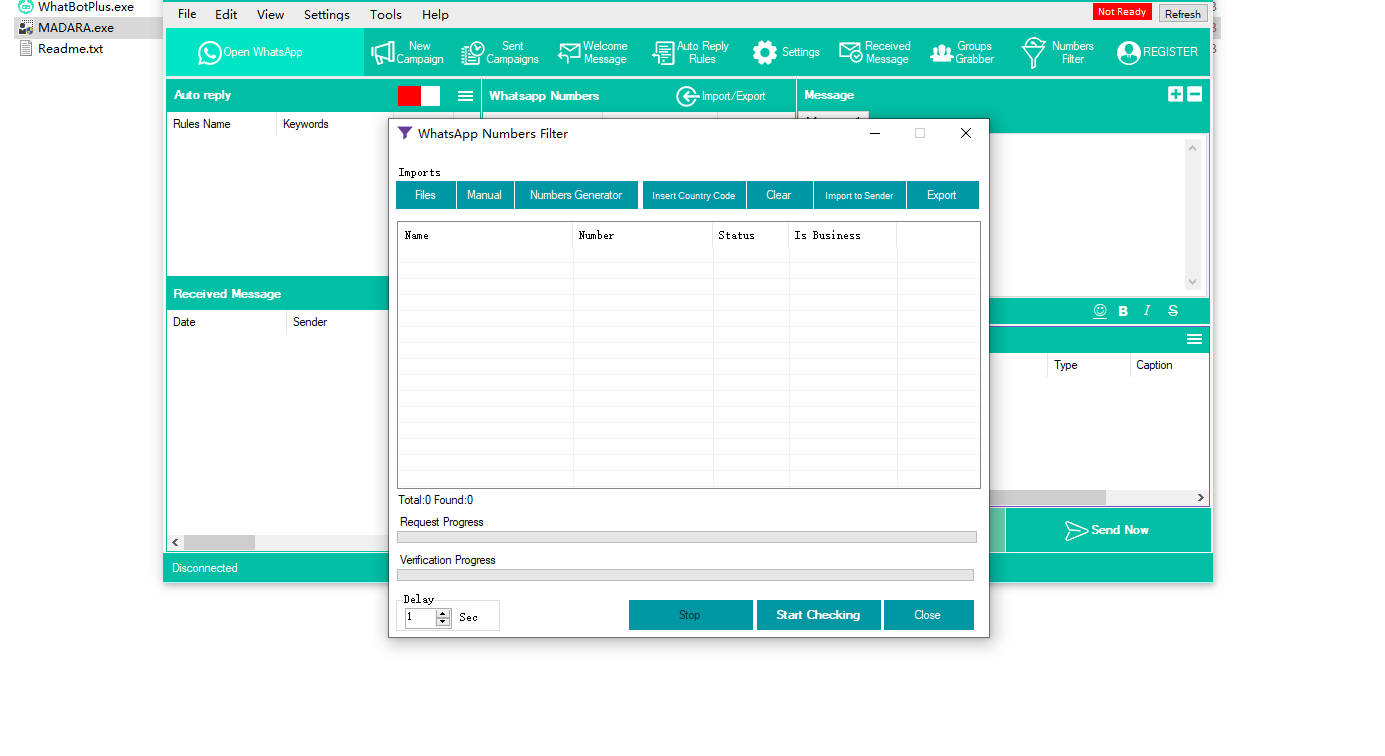Open the Auto reply hamburger menu
The height and width of the screenshot is (756, 1385).
point(465,96)
